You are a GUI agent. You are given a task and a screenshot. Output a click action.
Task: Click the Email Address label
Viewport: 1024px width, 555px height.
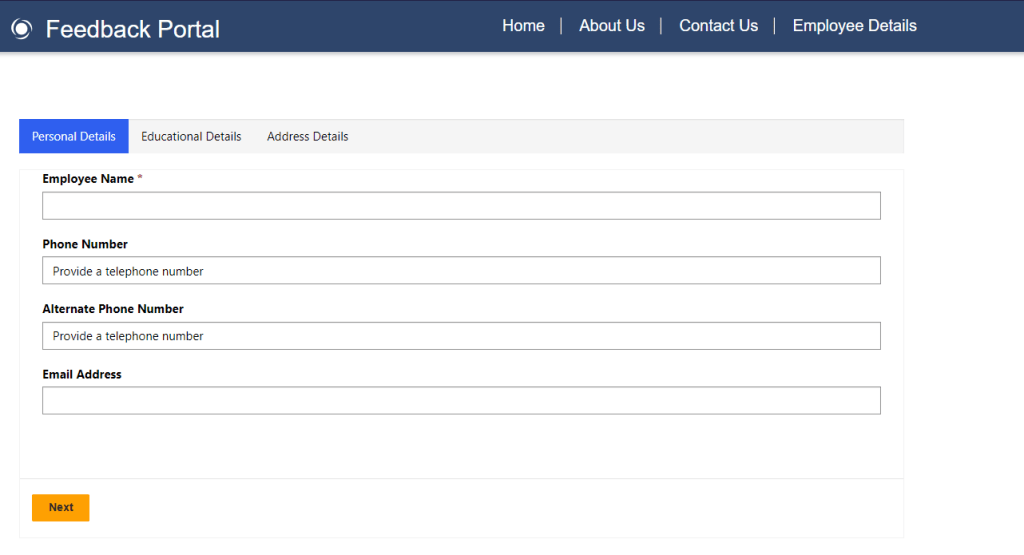(82, 374)
